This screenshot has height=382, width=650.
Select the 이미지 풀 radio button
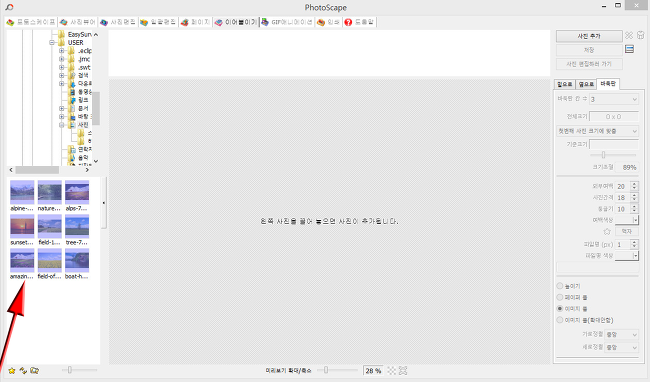[x=560, y=308]
